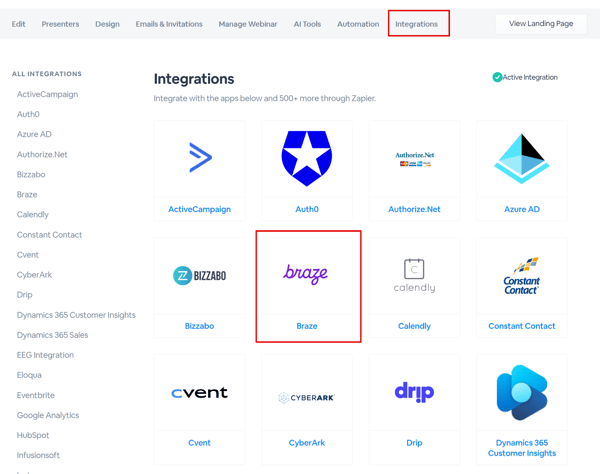Select Eloqua in the left sidebar

coord(29,375)
